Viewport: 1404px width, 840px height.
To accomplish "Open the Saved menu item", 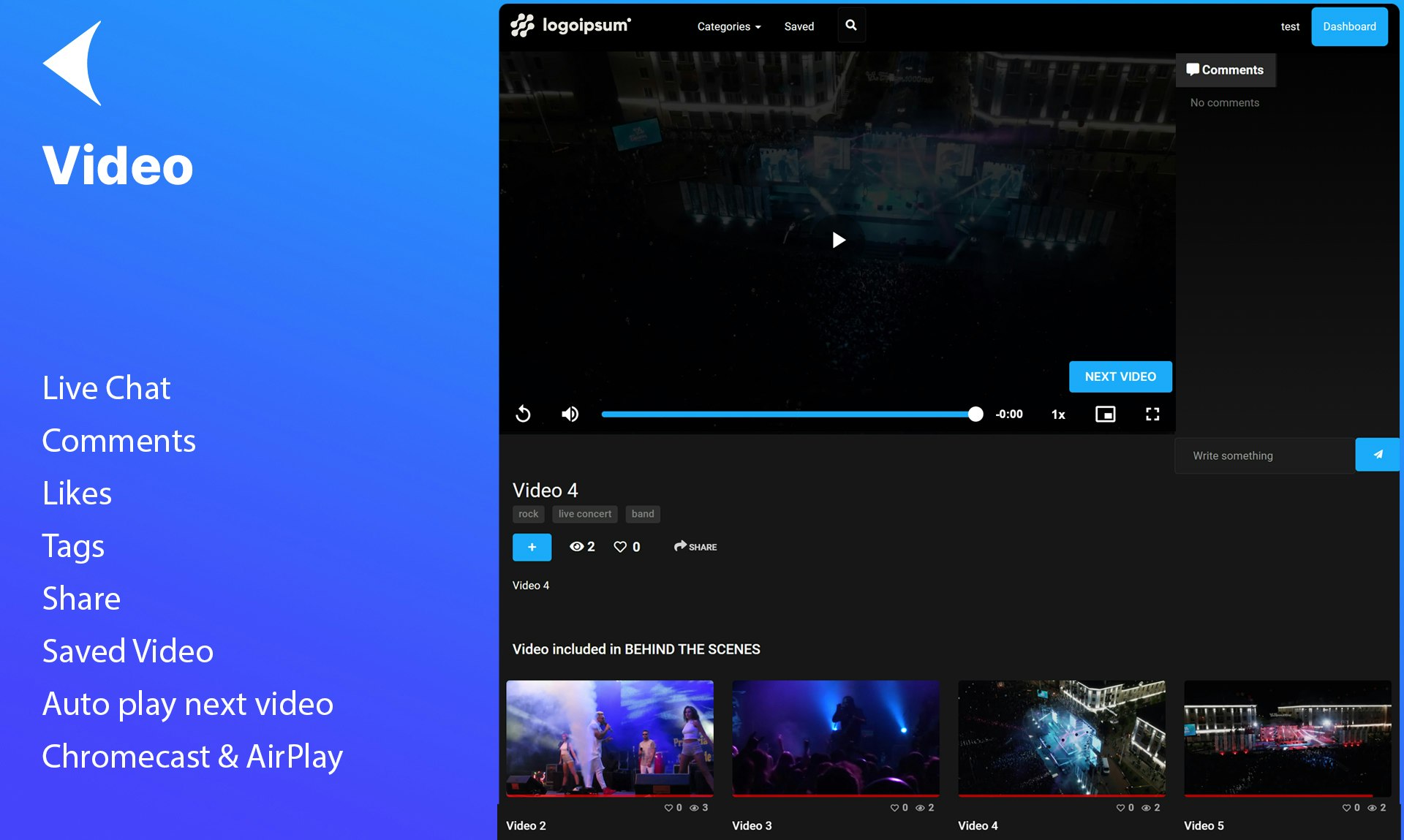I will [x=799, y=26].
